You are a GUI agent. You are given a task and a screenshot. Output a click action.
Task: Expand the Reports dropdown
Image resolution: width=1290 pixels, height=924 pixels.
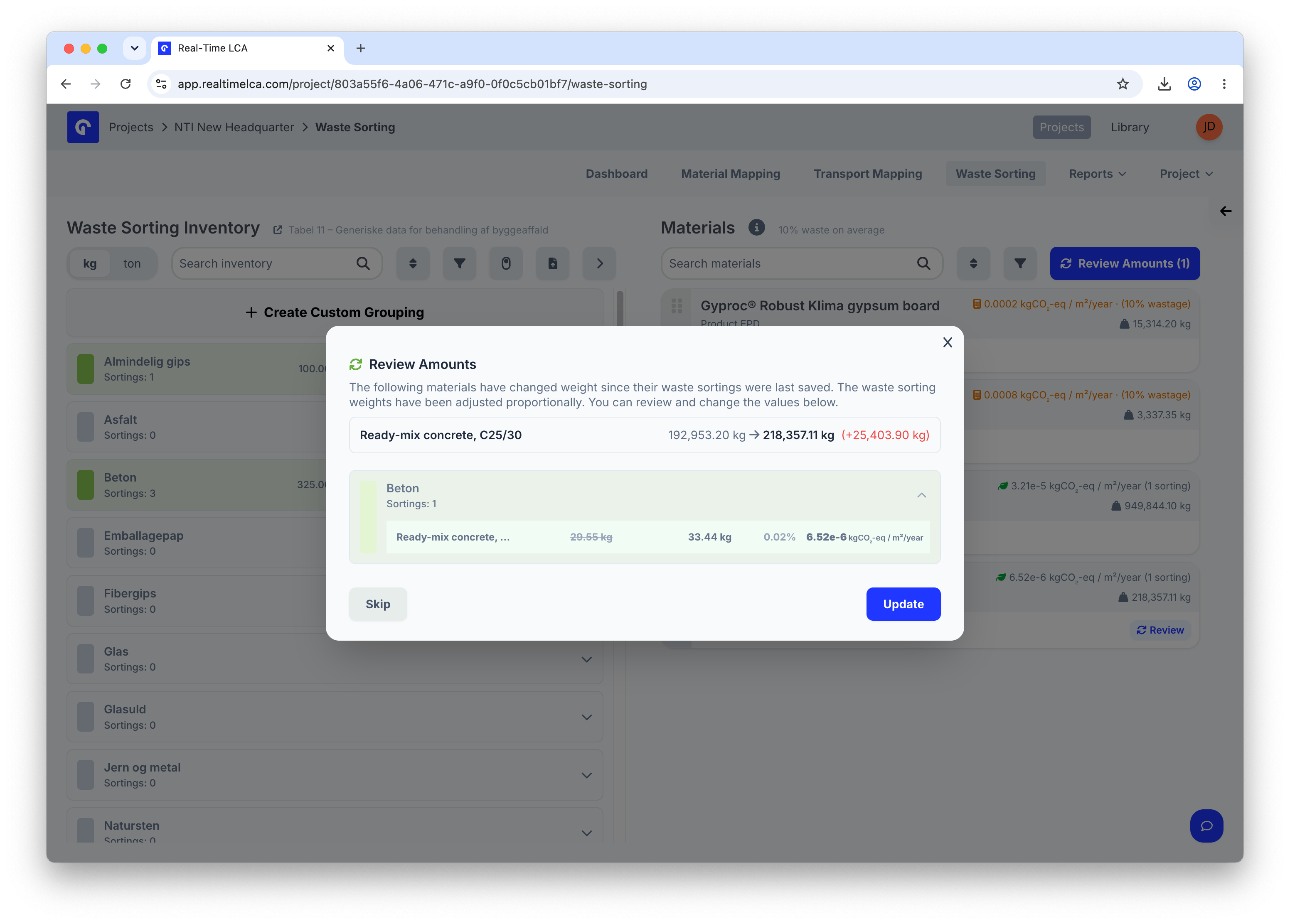1097,174
